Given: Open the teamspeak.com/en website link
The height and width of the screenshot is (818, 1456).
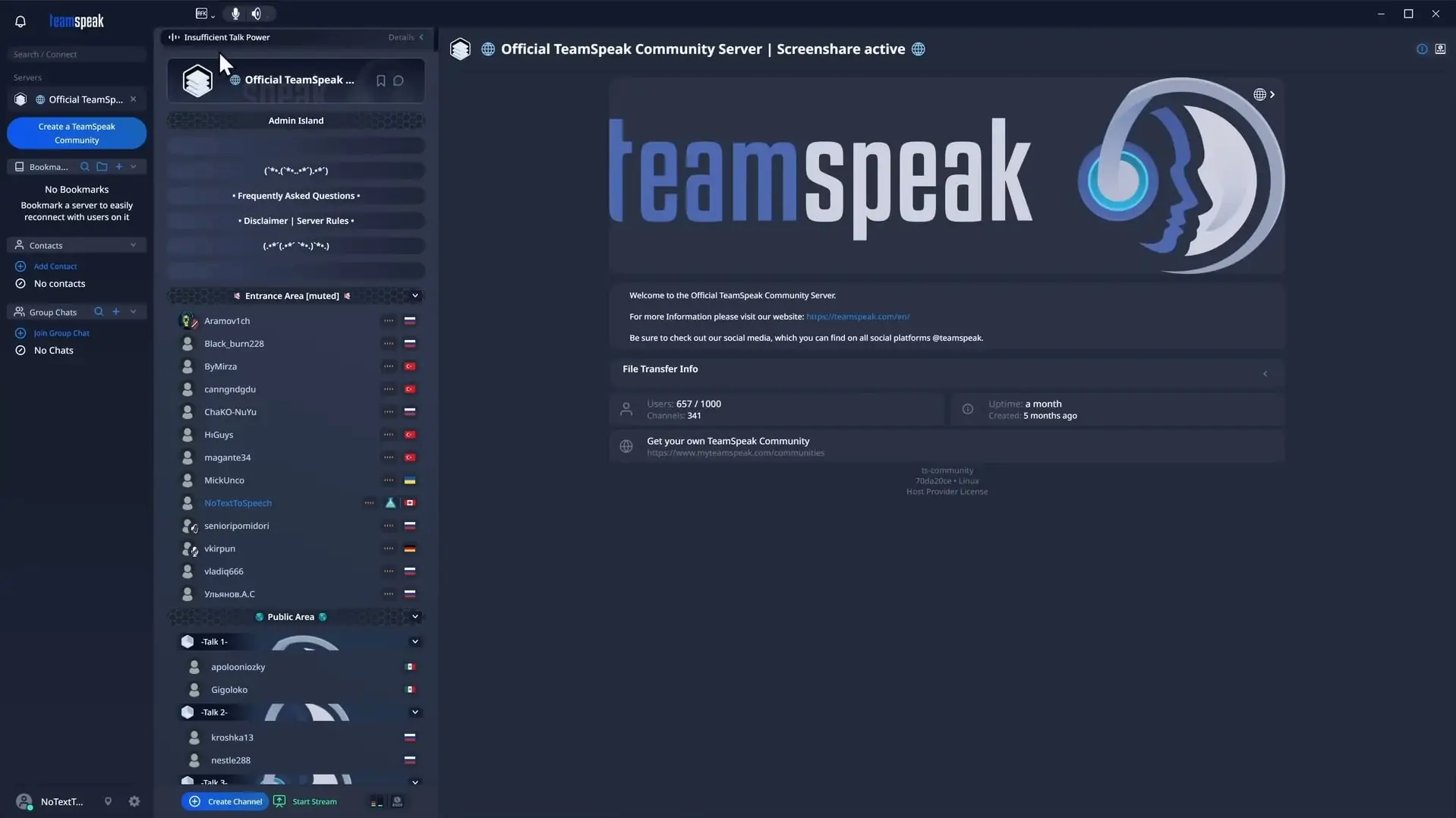Looking at the screenshot, I should click(x=858, y=316).
